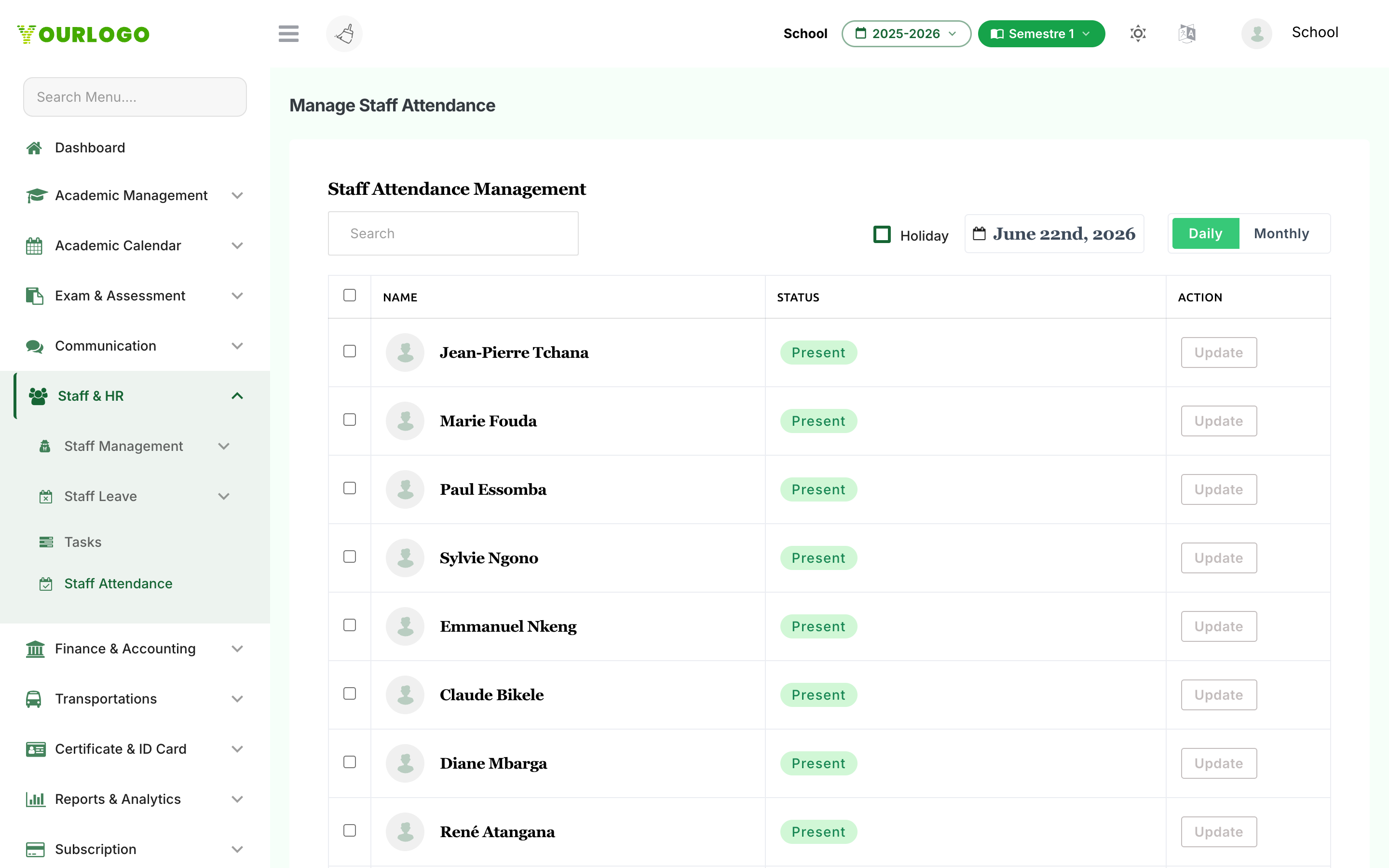Click the Tasks list icon
The height and width of the screenshot is (868, 1389).
46,542
